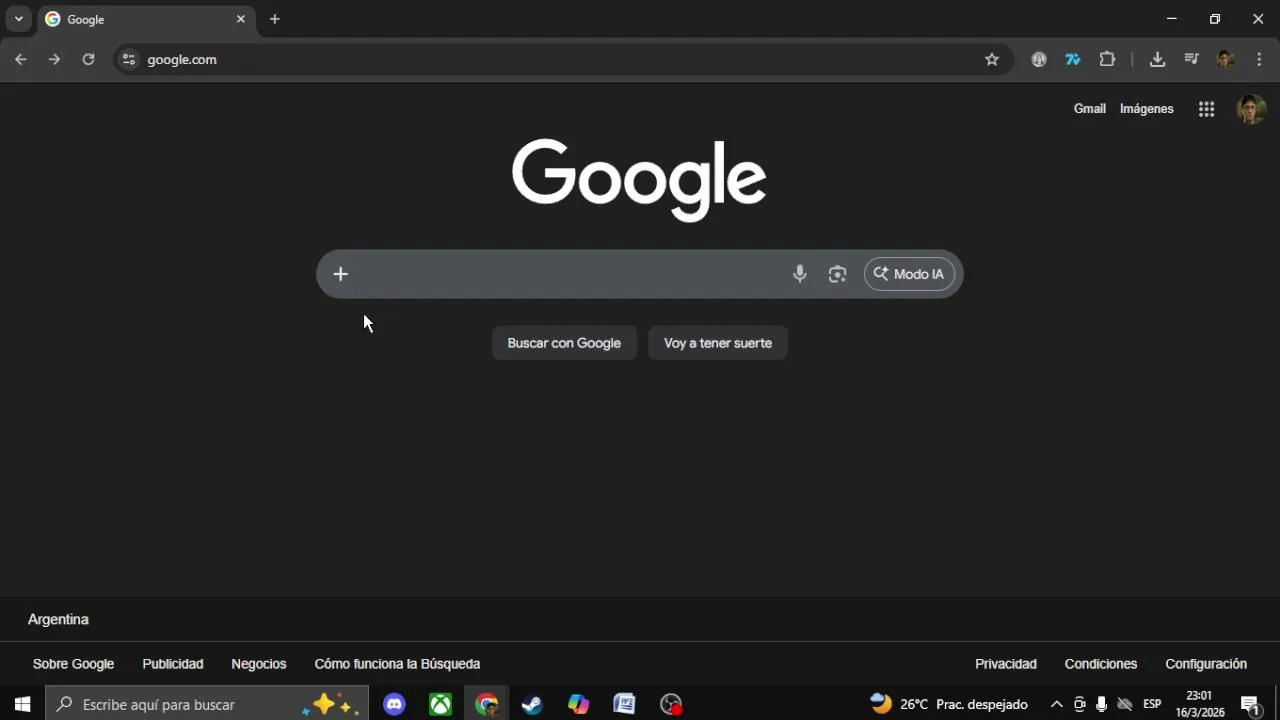Viewport: 1280px width, 720px height.
Task: Open the Condiciones link
Action: pyautogui.click(x=1101, y=664)
